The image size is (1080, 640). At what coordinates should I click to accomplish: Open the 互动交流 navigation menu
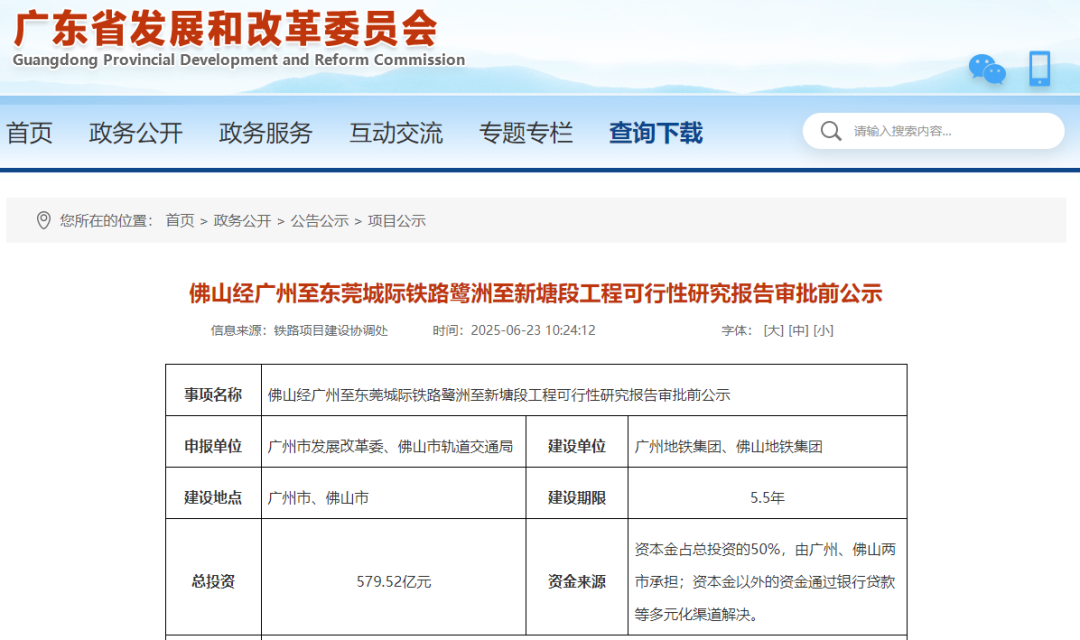click(x=396, y=133)
